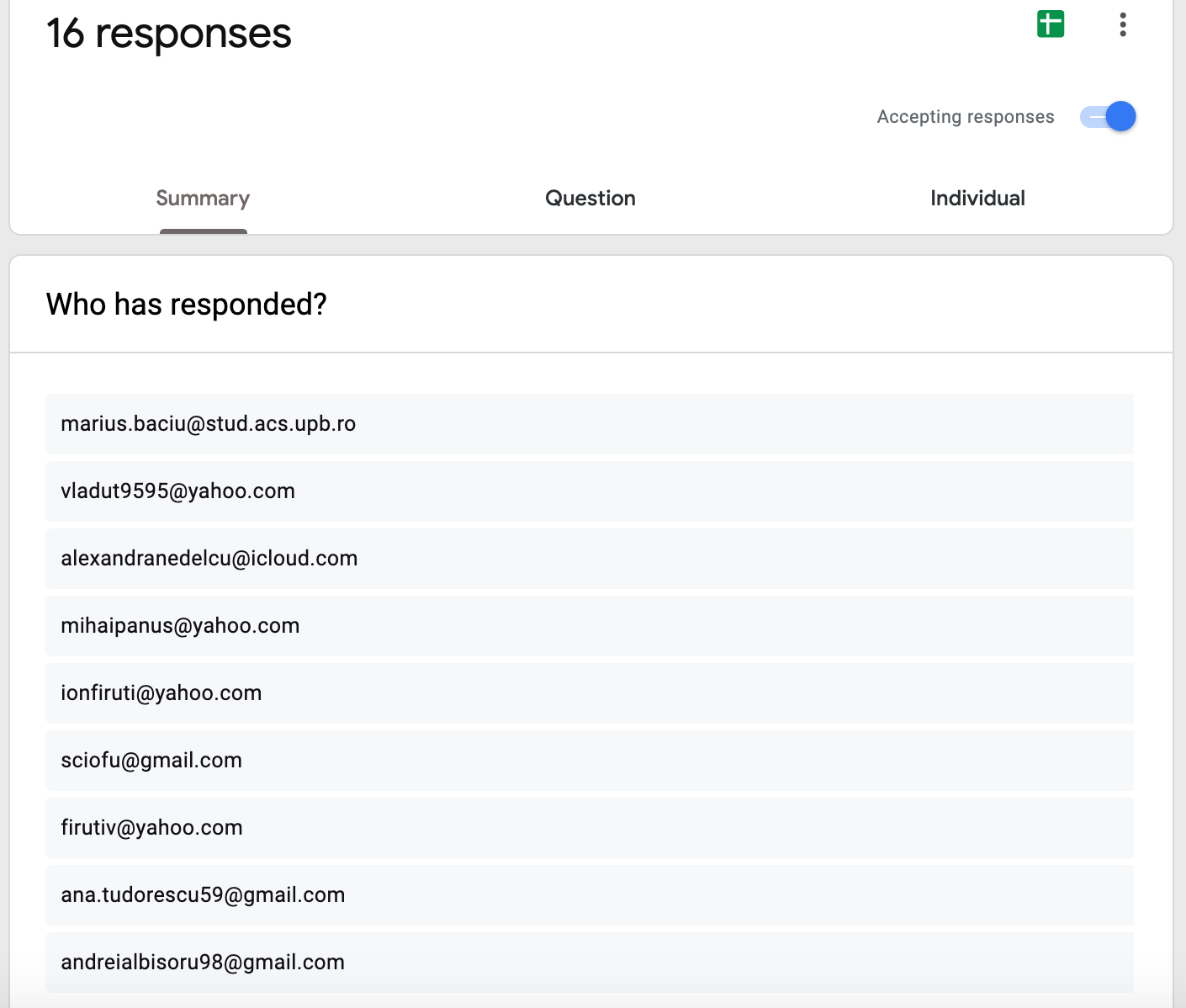Select andreialbisoru98@gmail.com respondent
The width and height of the screenshot is (1186, 1008).
click(x=590, y=963)
